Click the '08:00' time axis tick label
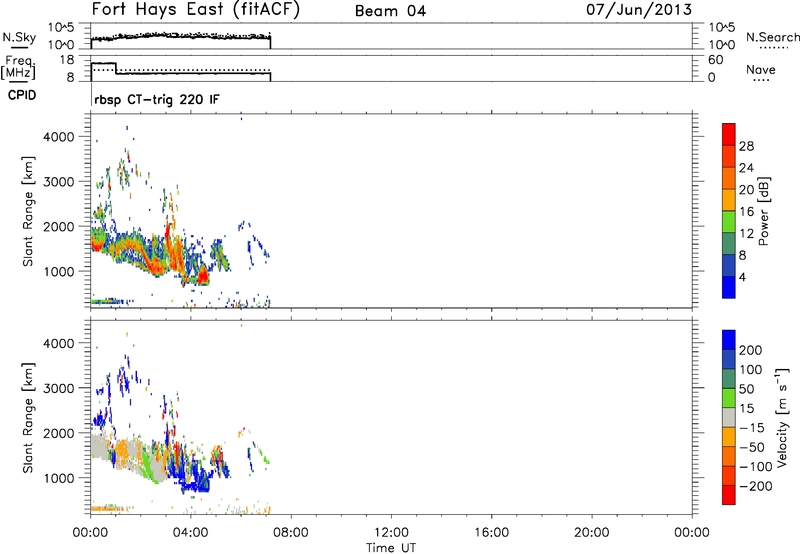800x554 pixels. pyautogui.click(x=291, y=533)
